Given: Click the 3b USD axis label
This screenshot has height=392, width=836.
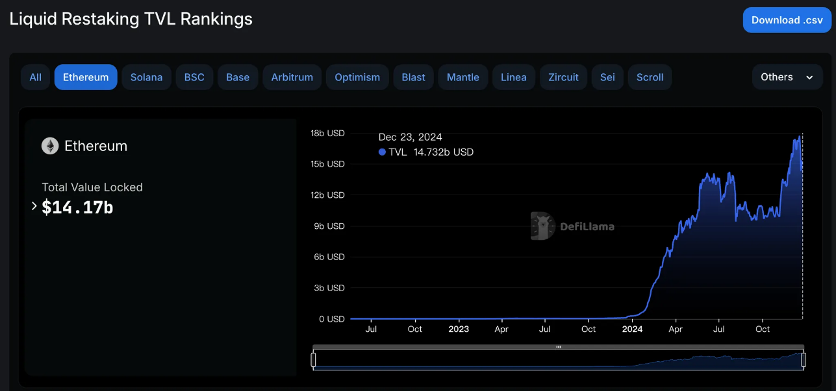Looking at the screenshot, I should pos(329,288).
